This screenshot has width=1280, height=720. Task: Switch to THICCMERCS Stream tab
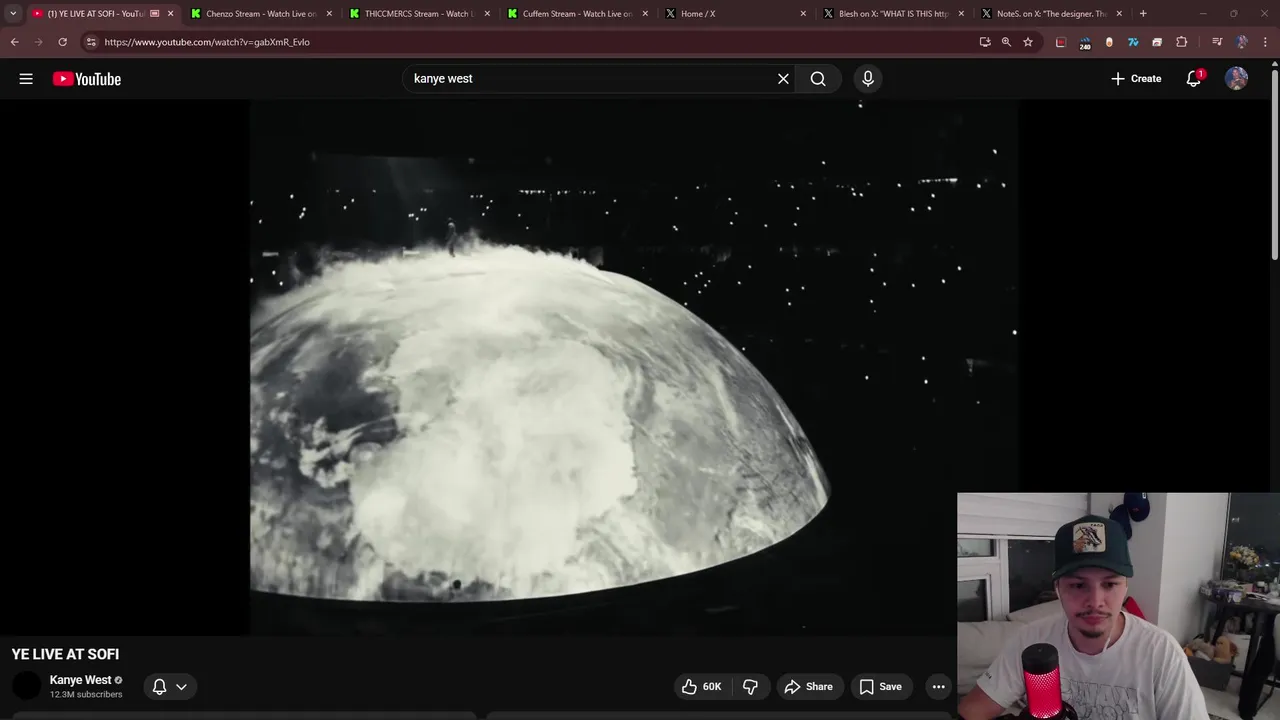[418, 14]
